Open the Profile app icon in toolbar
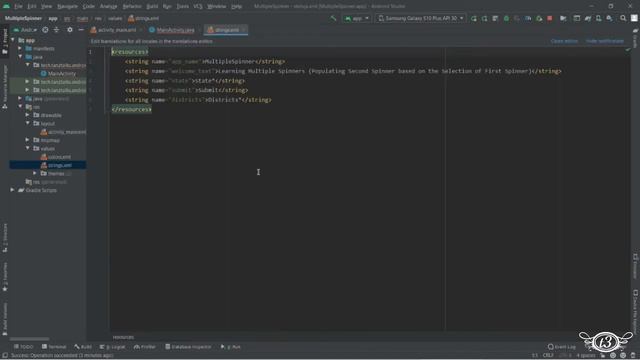 528,18
